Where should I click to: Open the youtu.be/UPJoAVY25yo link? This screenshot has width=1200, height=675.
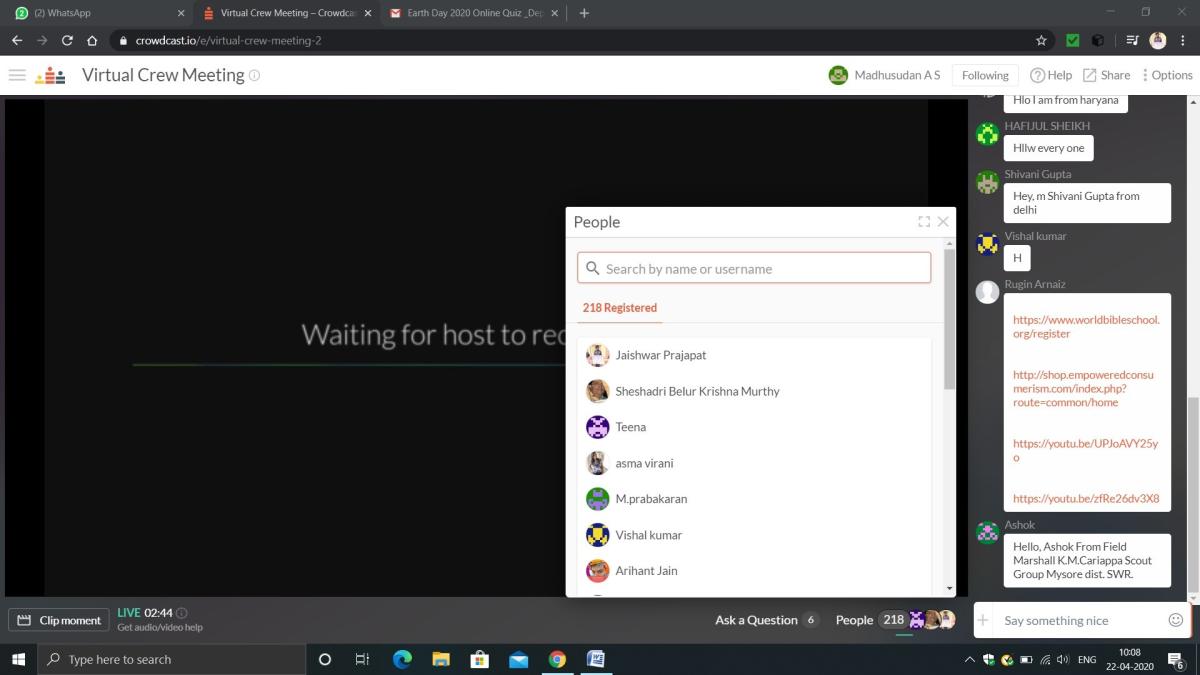1085,450
